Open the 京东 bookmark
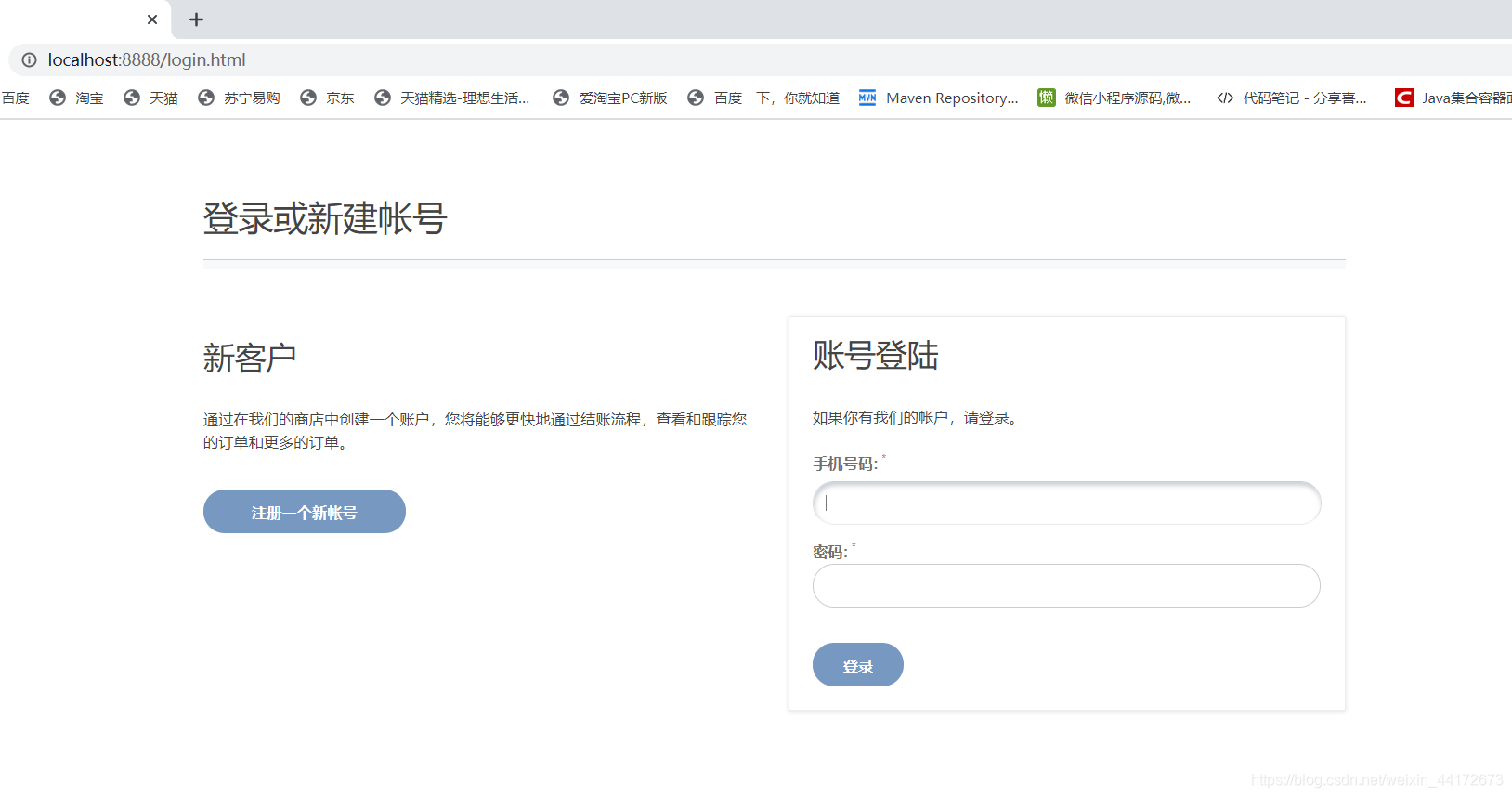Image resolution: width=1512 pixels, height=797 pixels. pos(328,98)
